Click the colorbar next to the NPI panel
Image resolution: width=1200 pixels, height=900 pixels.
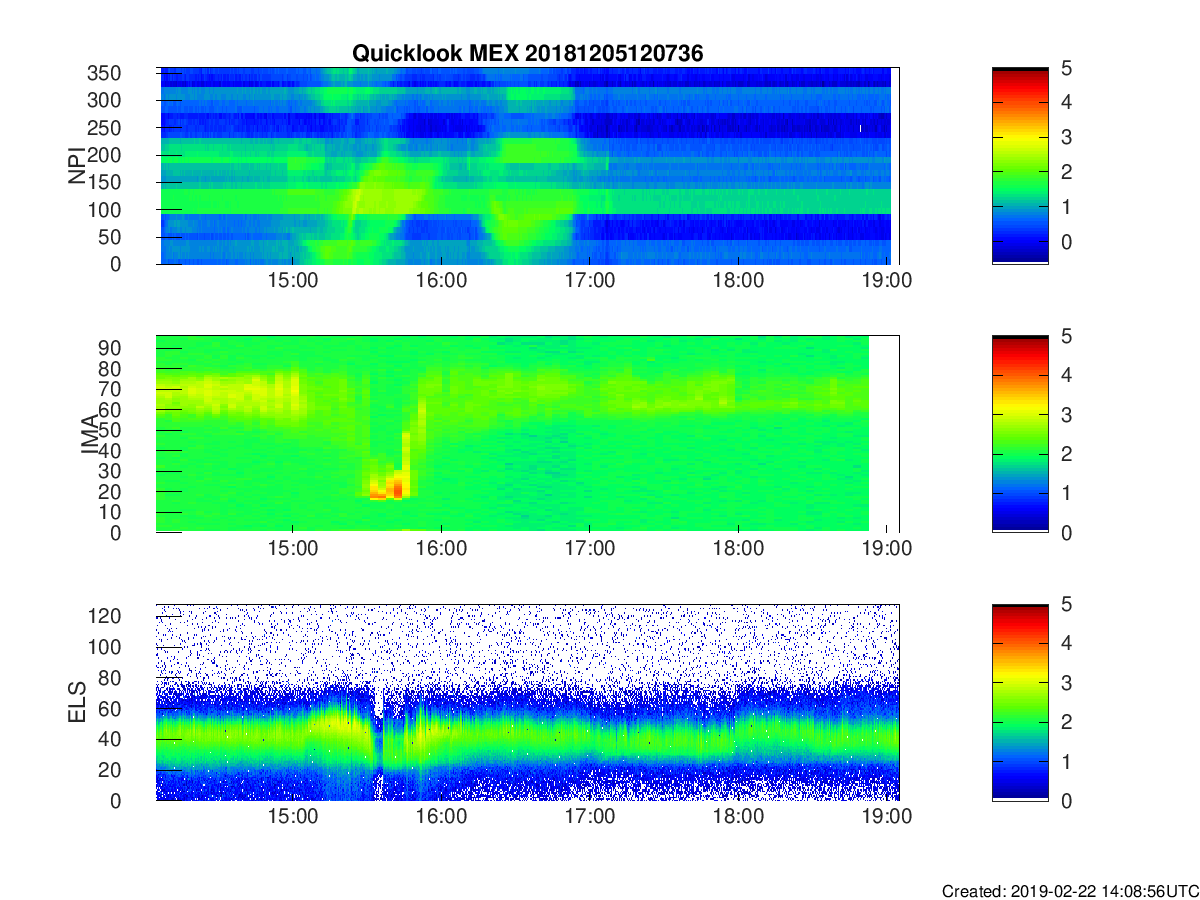[1020, 166]
